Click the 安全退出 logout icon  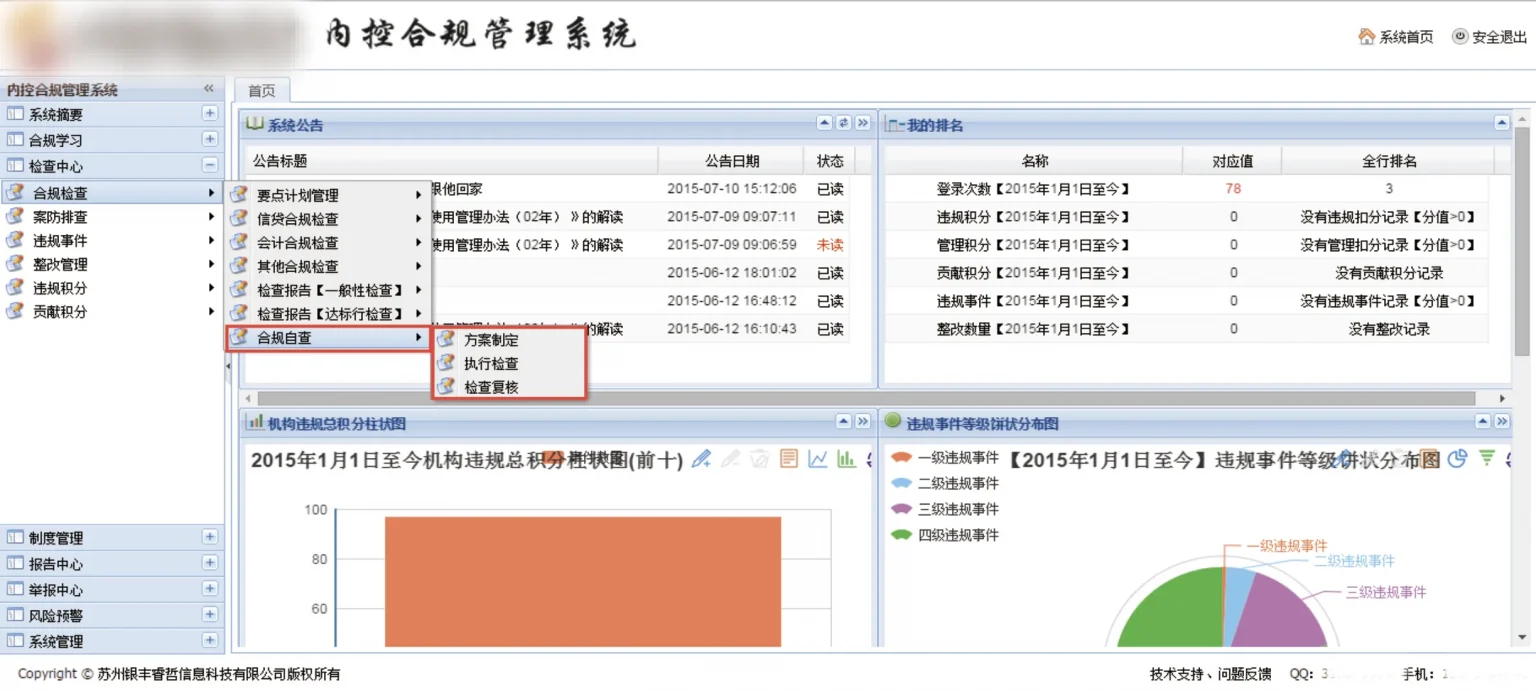1460,36
